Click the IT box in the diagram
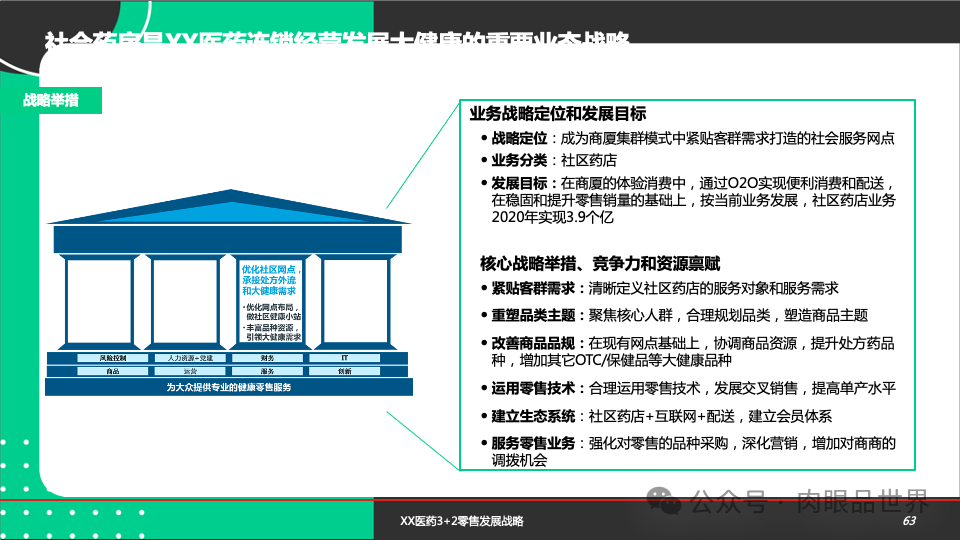 [x=345, y=358]
